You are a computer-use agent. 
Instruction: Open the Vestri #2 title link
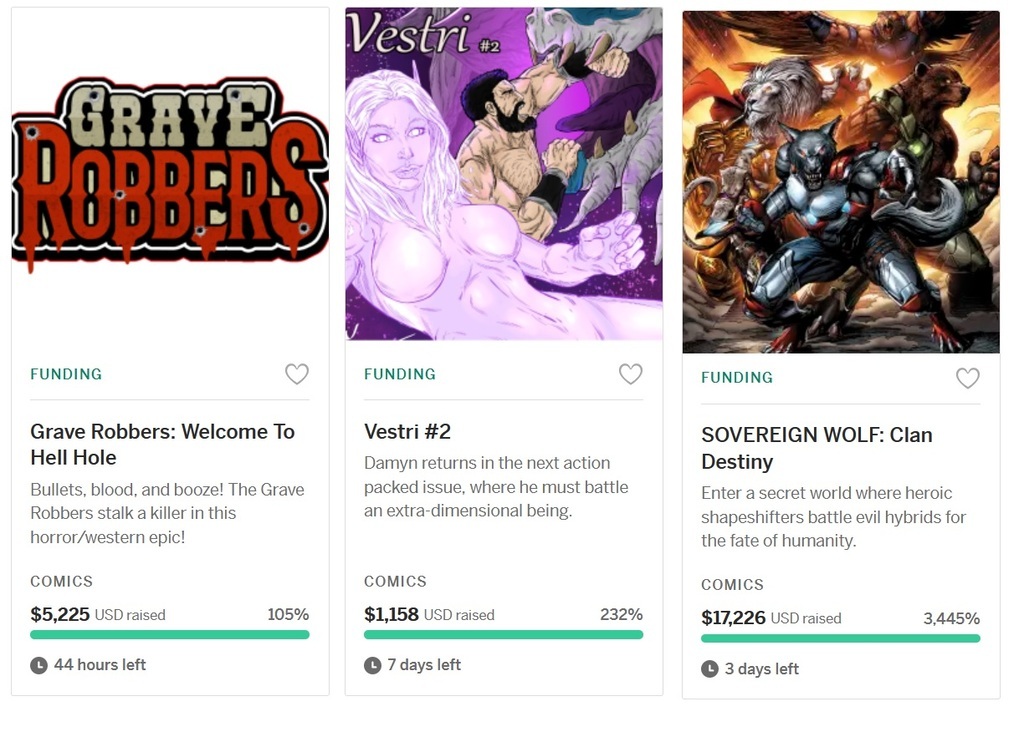pyautogui.click(x=407, y=431)
